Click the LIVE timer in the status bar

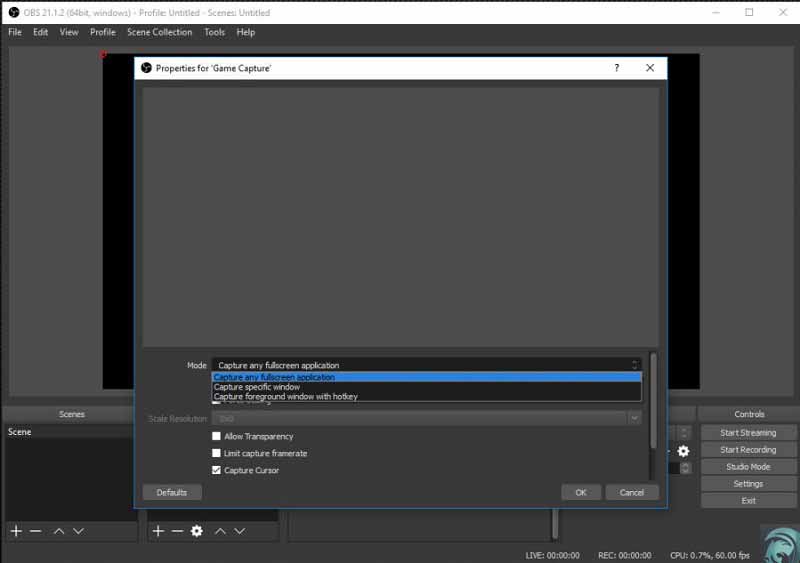(553, 555)
